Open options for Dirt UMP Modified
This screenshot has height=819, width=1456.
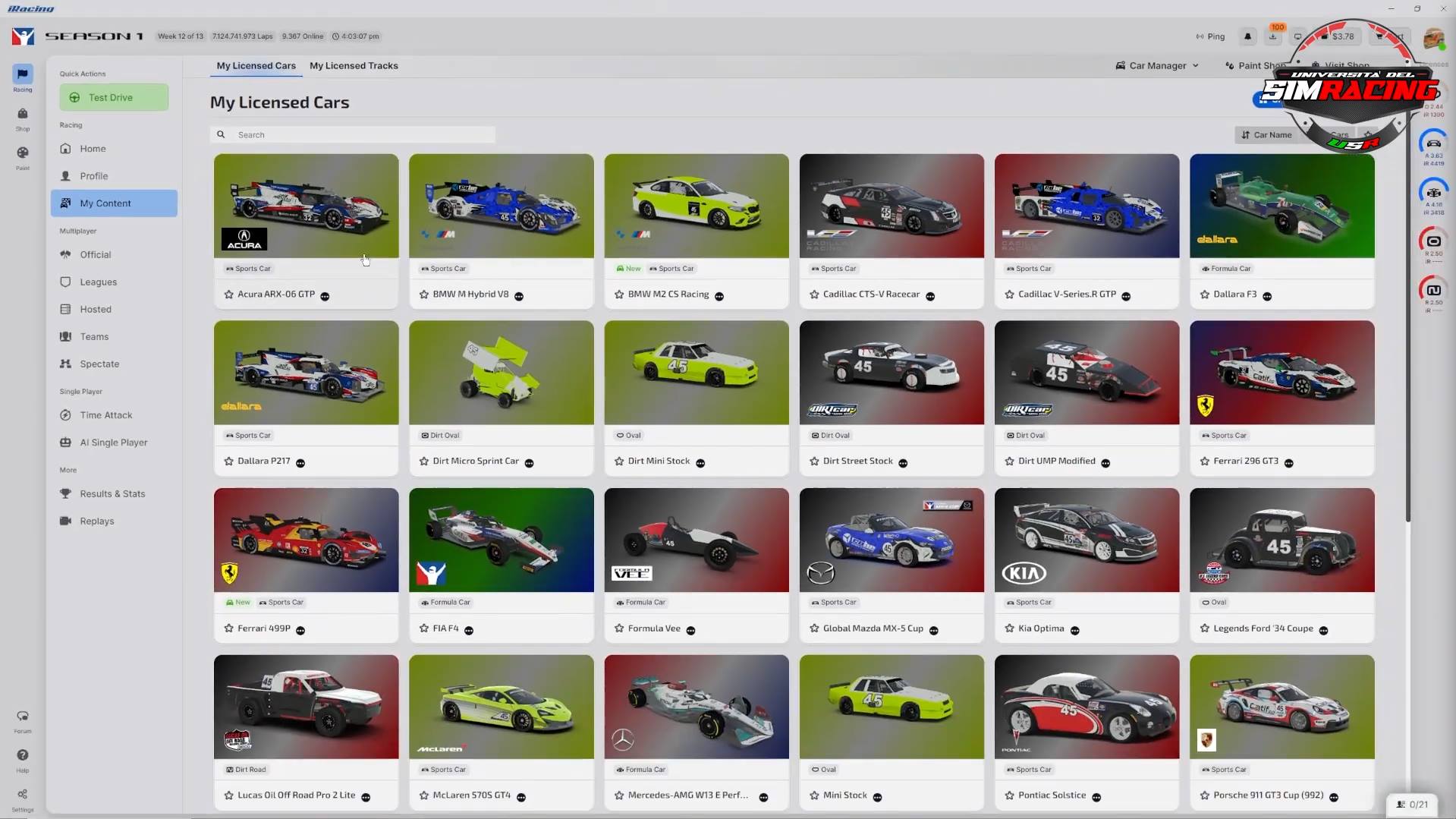pos(1105,463)
